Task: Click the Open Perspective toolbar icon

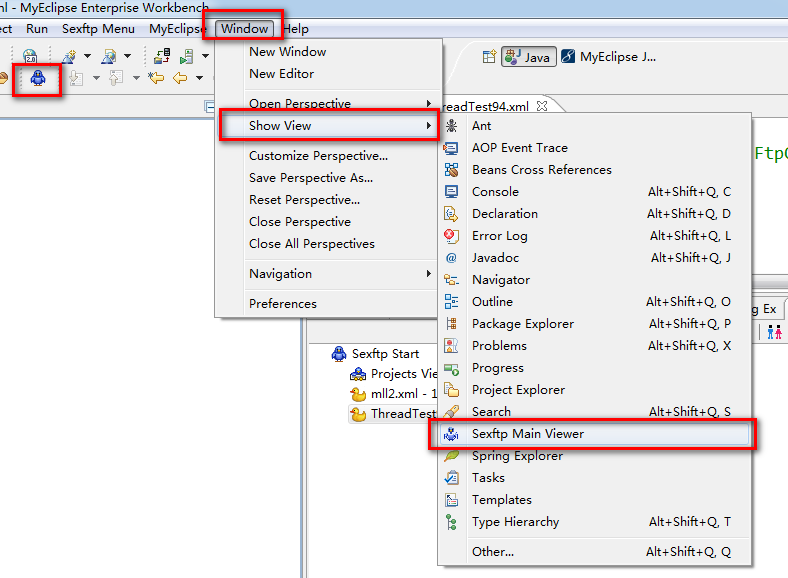Action: pos(489,57)
